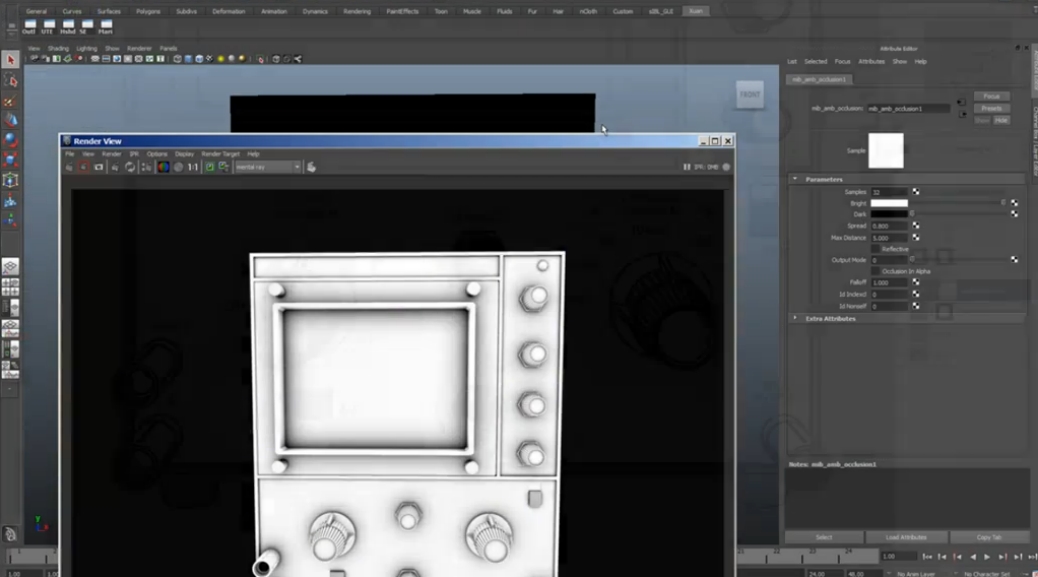Click the map button beside Falloff
Viewport: 1038px width, 577px height.
click(x=916, y=283)
